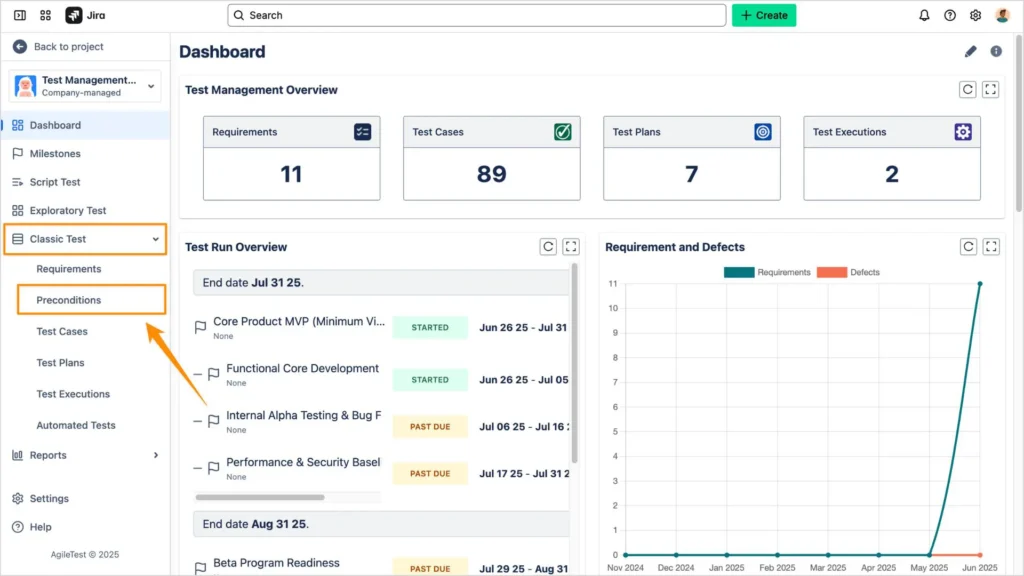The image size is (1024, 576).
Task: Click Back to project link
Action: tap(68, 47)
